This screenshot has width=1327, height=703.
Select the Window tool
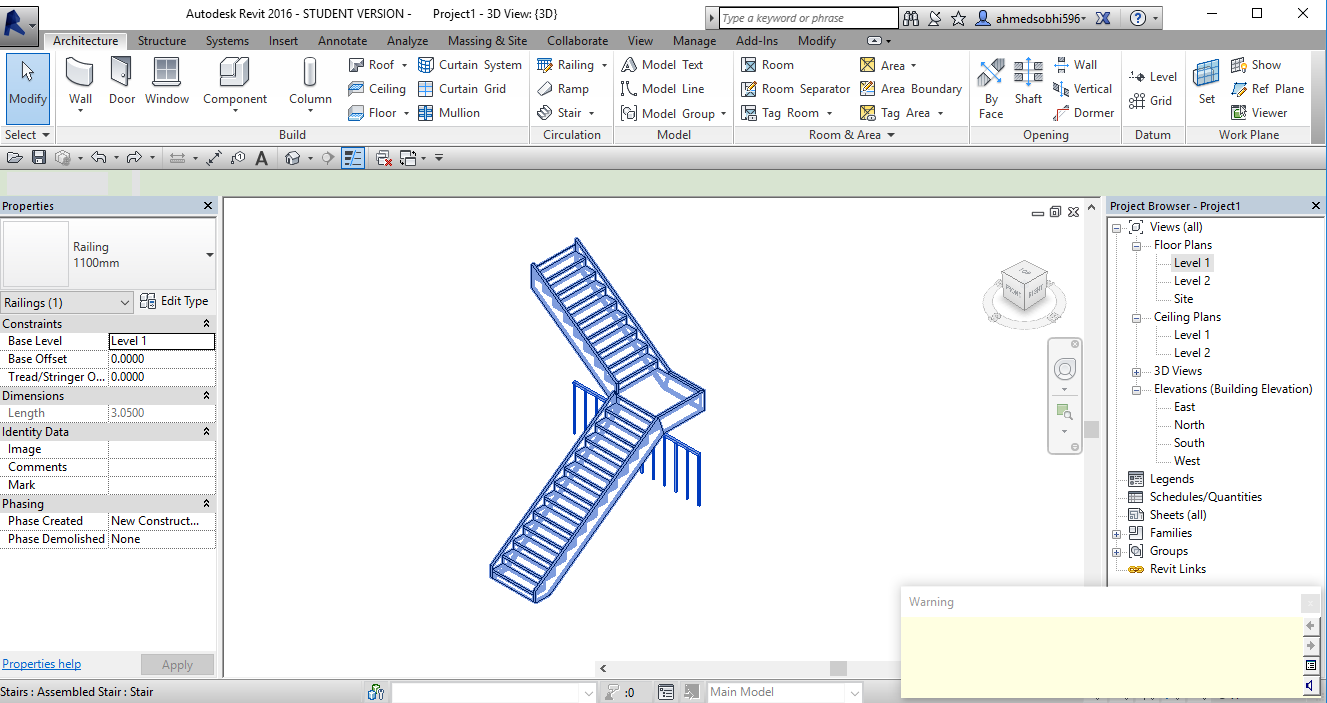[166, 84]
